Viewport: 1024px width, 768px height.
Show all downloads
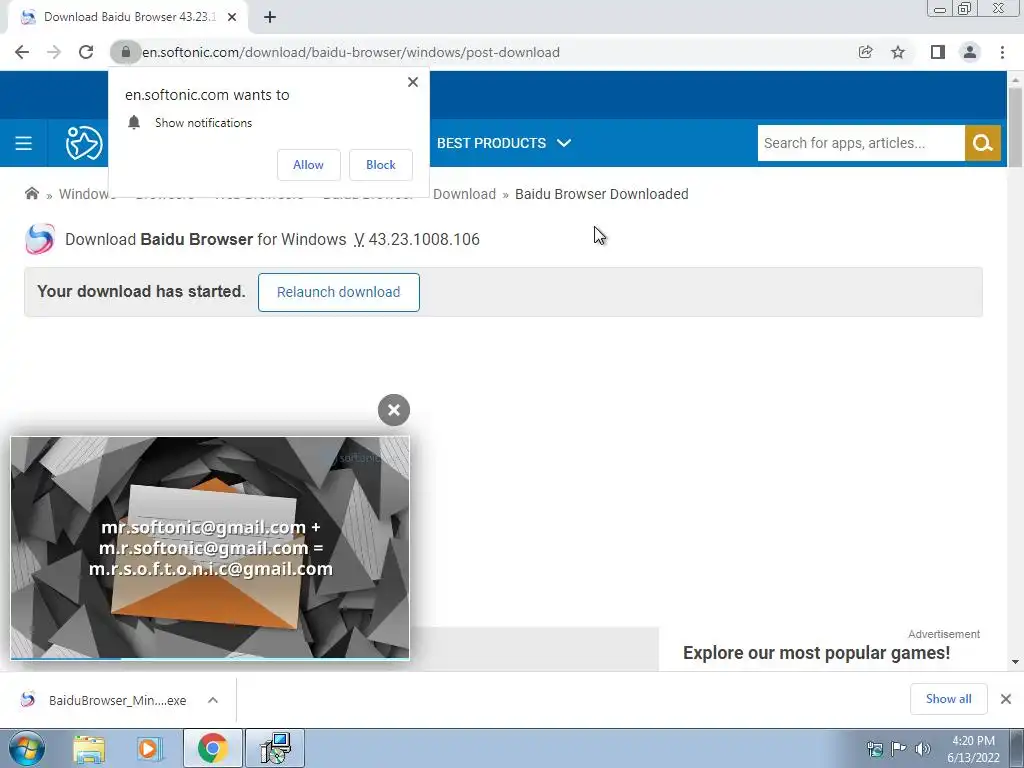[x=948, y=699]
